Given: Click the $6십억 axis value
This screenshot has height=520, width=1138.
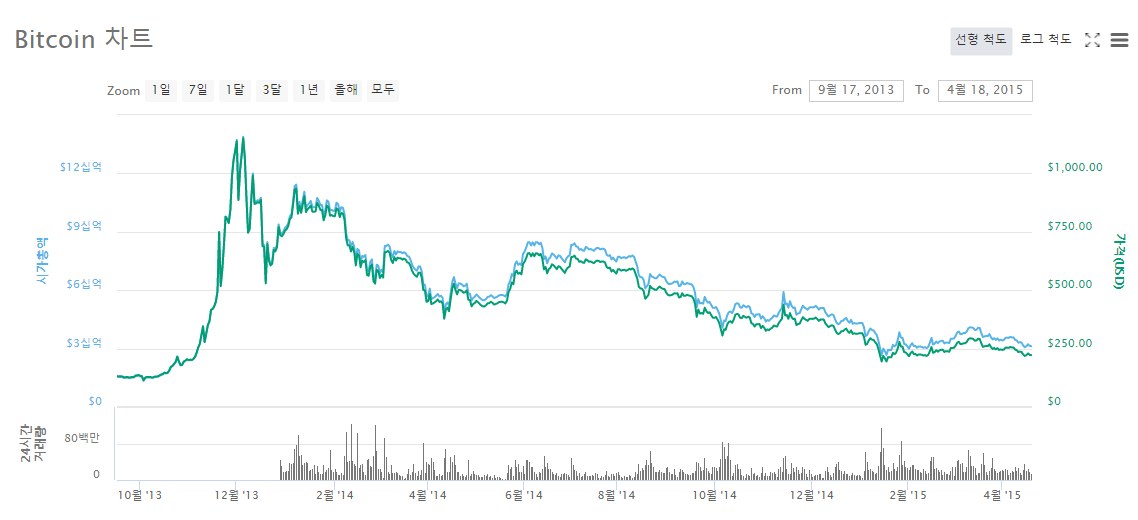Looking at the screenshot, I should coord(83,284).
